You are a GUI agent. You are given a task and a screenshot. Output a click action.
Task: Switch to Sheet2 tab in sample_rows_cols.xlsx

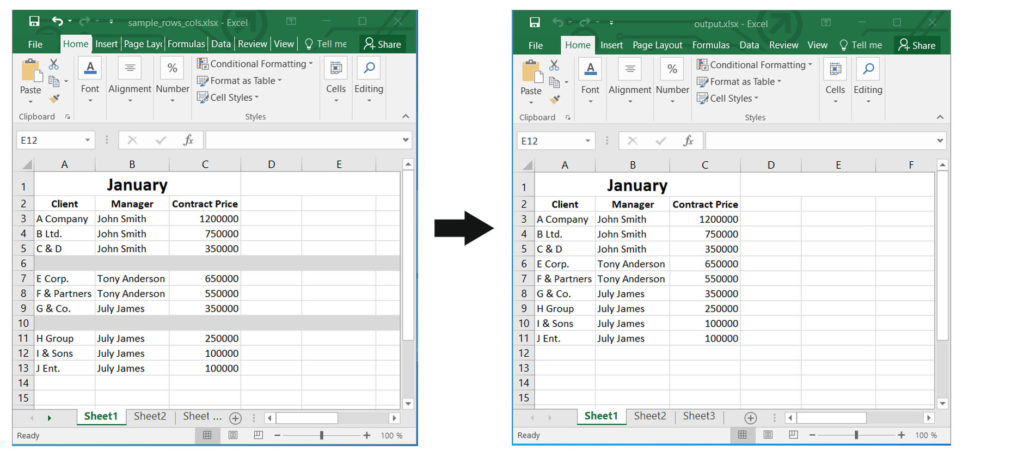pyautogui.click(x=150, y=417)
